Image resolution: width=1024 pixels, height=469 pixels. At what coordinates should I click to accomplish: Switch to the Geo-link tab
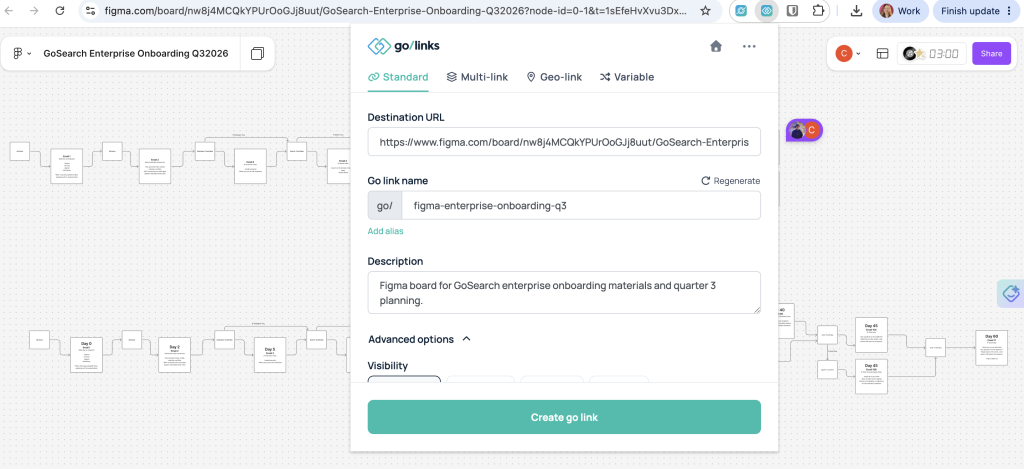point(554,77)
